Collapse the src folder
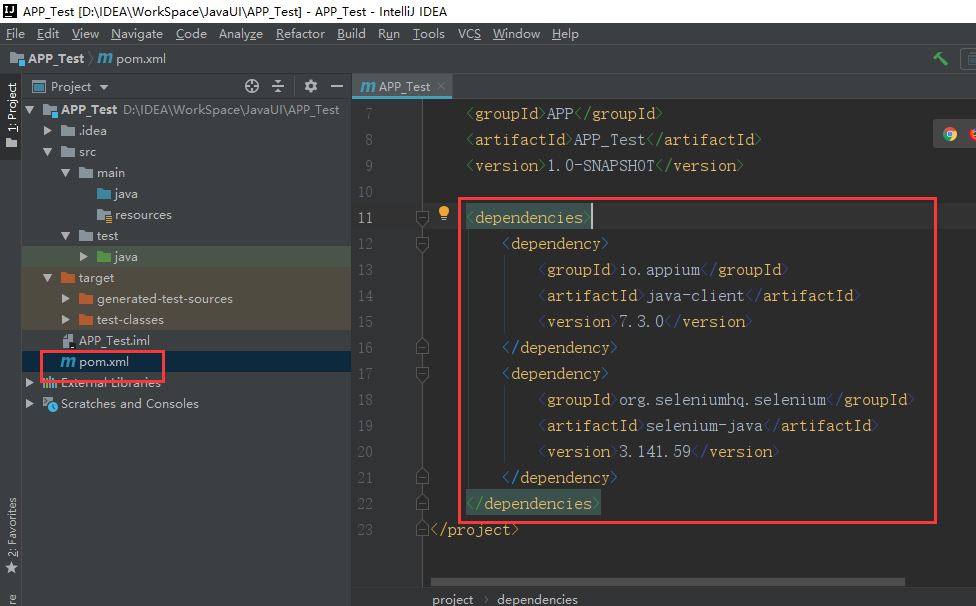Viewport: 976px width, 606px height. [x=48, y=152]
